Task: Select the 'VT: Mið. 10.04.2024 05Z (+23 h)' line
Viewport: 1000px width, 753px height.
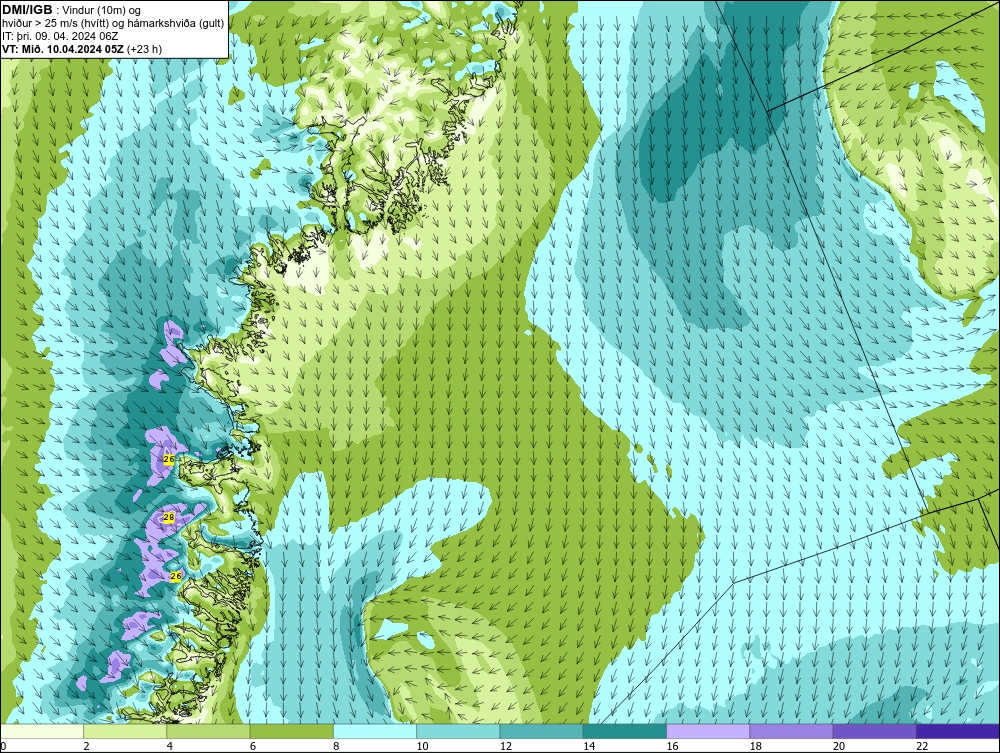Action: [x=82, y=49]
